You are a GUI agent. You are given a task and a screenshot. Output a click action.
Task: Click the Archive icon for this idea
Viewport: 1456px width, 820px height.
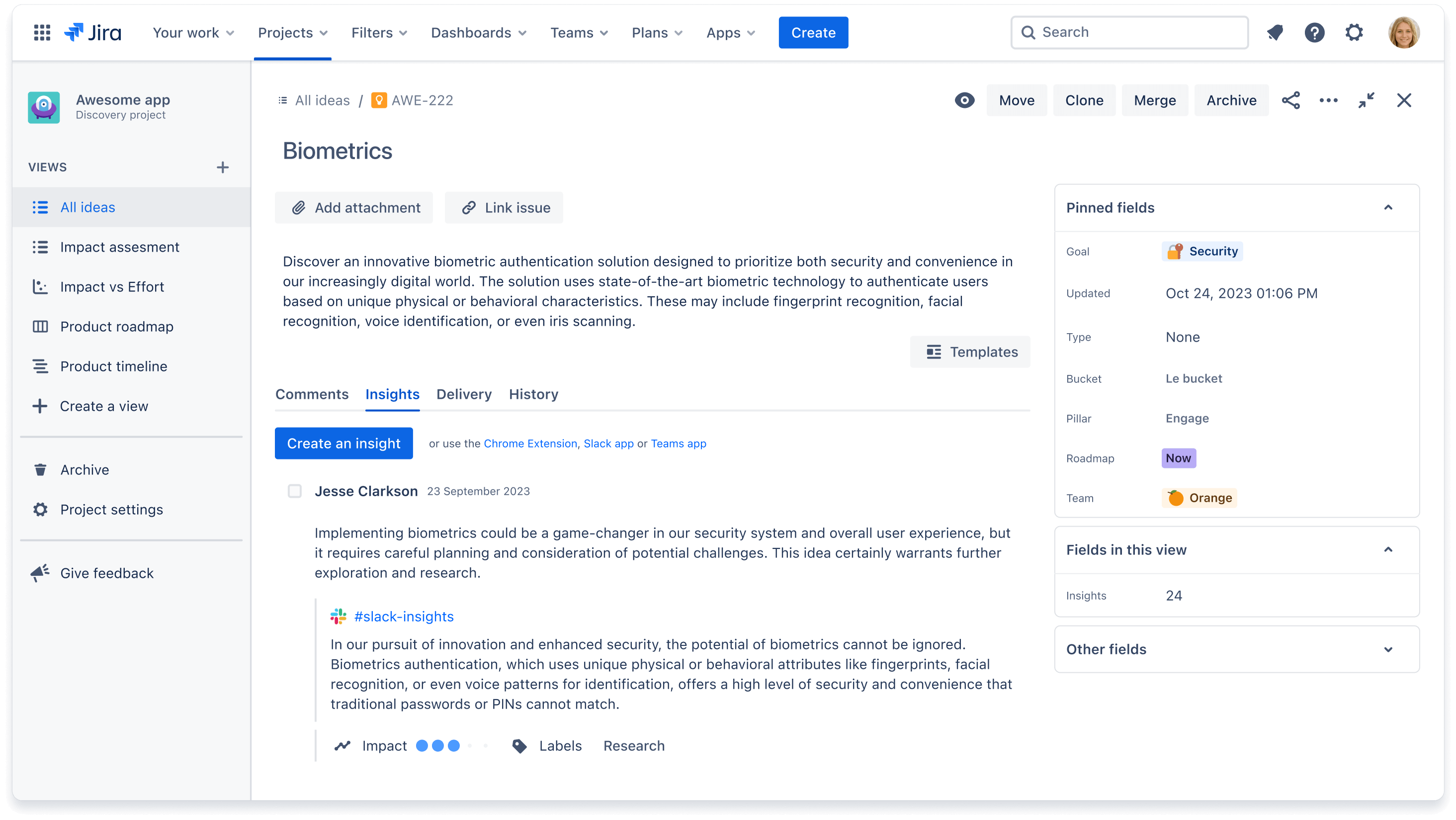1231,101
